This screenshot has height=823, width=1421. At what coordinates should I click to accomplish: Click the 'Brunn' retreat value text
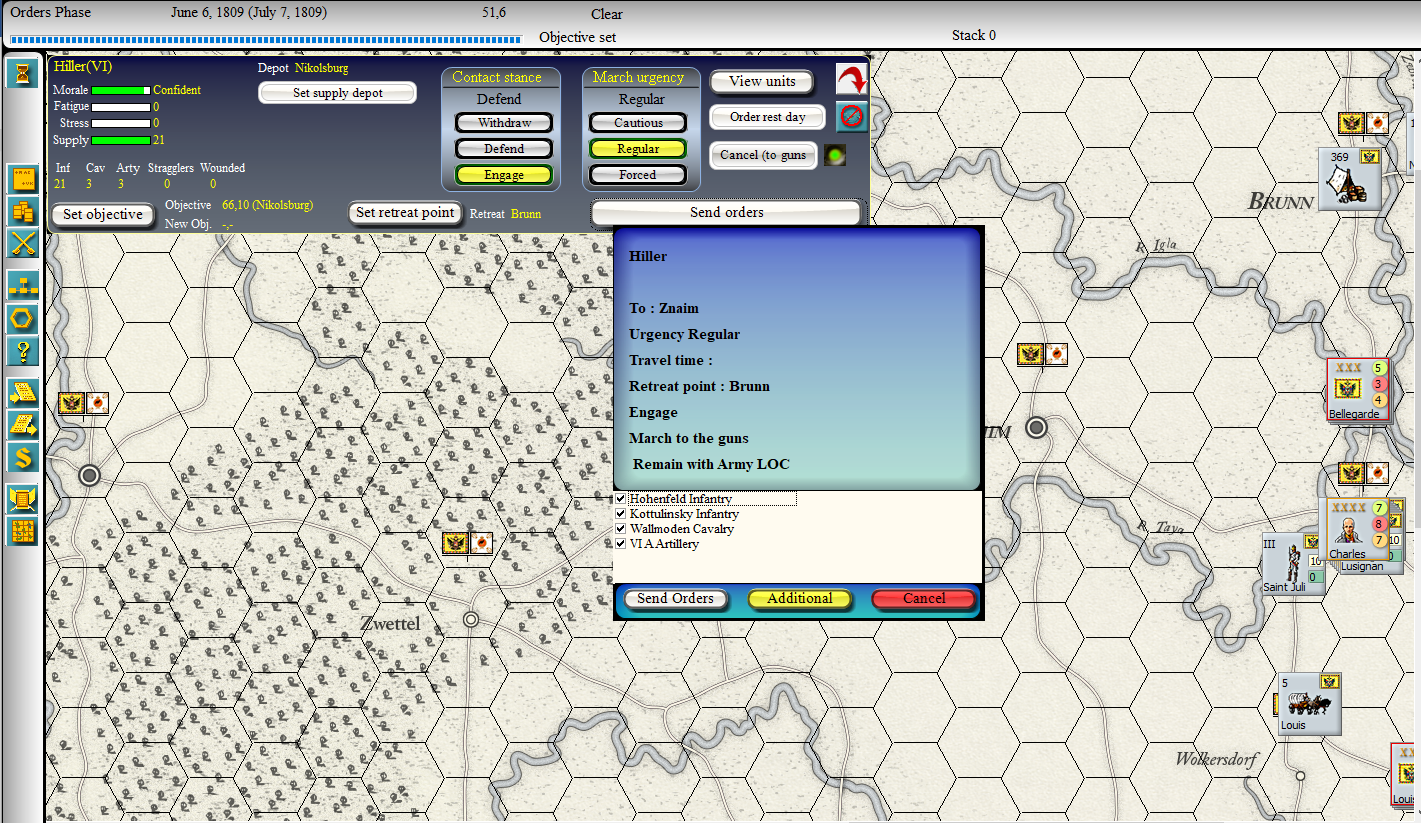pos(526,214)
